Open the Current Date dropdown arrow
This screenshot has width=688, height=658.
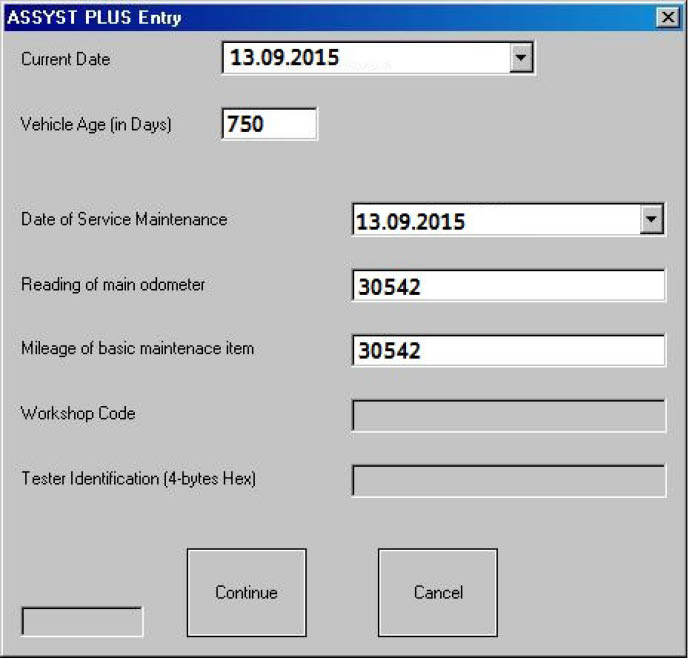(x=520, y=59)
